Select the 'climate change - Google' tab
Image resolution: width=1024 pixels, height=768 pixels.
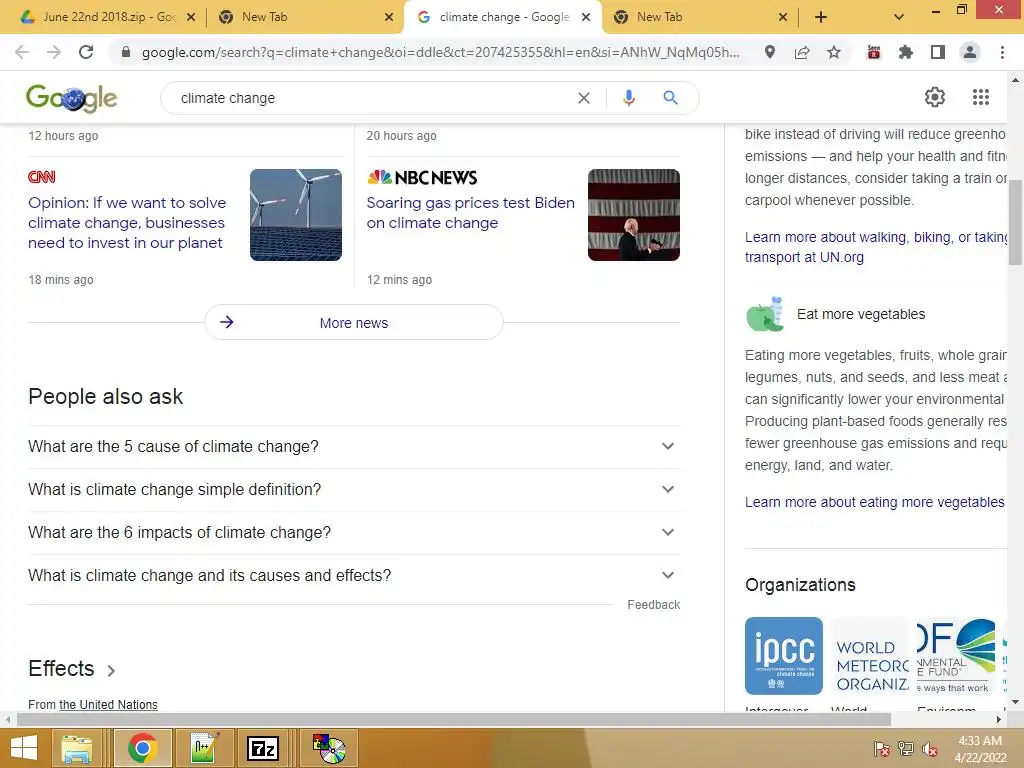pyautogui.click(x=504, y=17)
